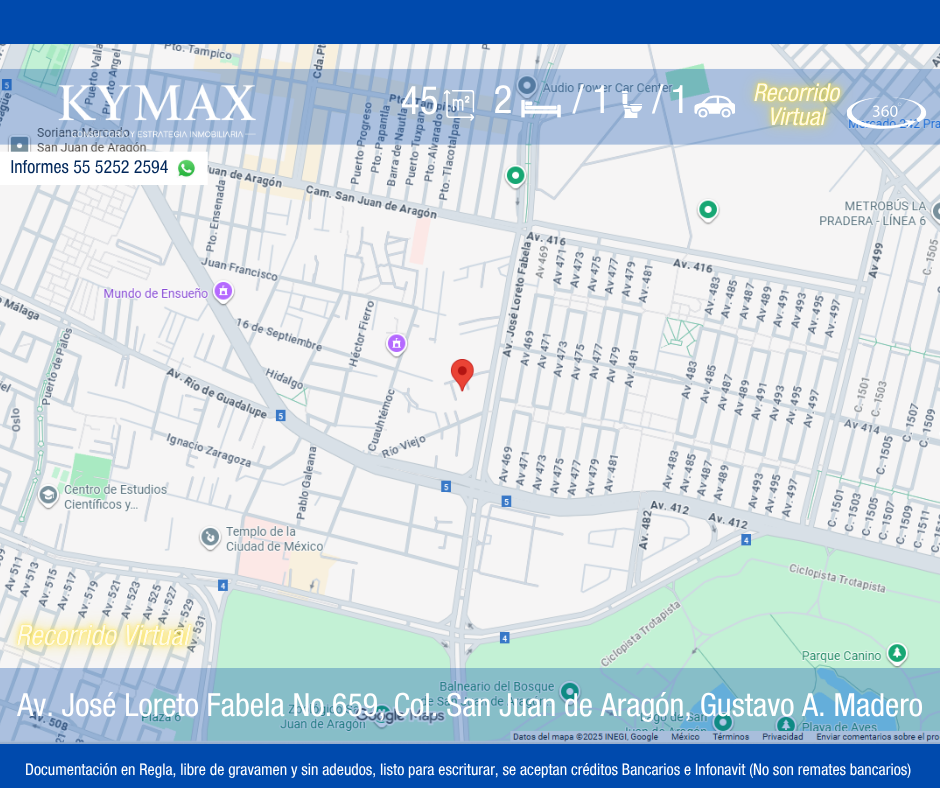The height and width of the screenshot is (788, 940).
Task: Select Mundo de Ensueño purple marker
Action: pyautogui.click(x=223, y=292)
